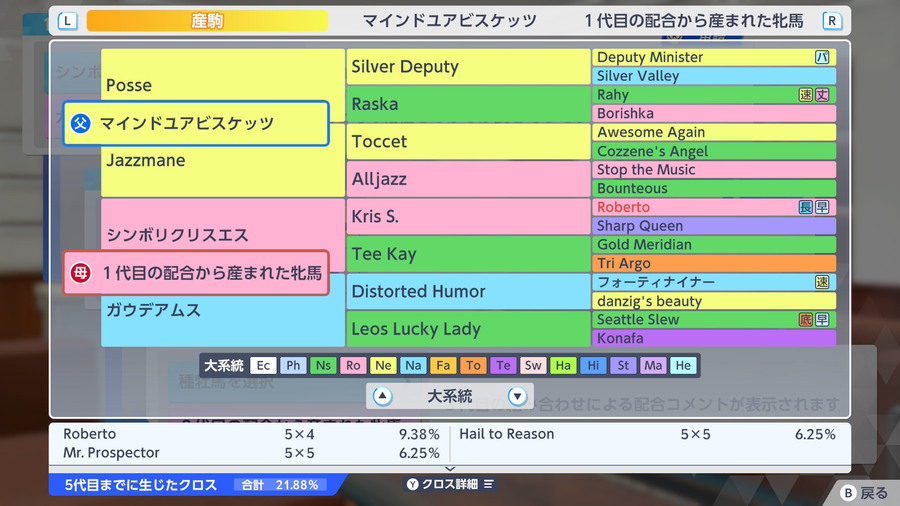Screen dimensions: 900x506
Task: Select Leos Lucky Lady cell
Action: [x=468, y=329]
